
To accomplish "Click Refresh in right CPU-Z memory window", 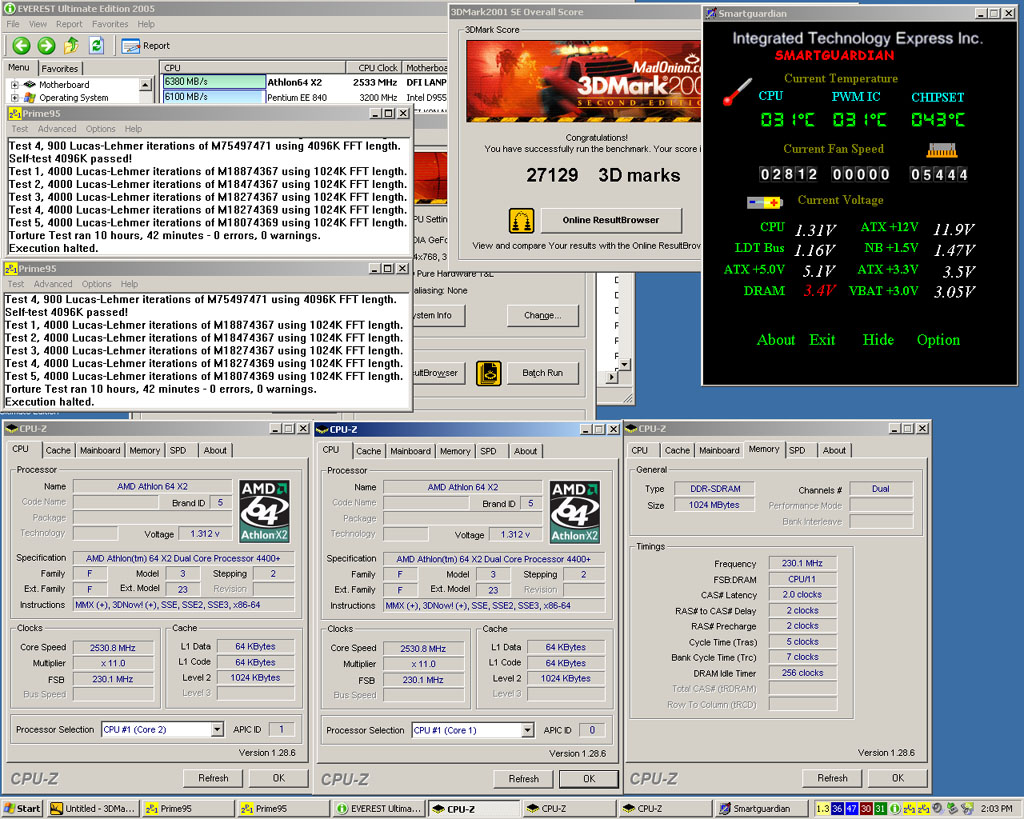I will (x=832, y=778).
